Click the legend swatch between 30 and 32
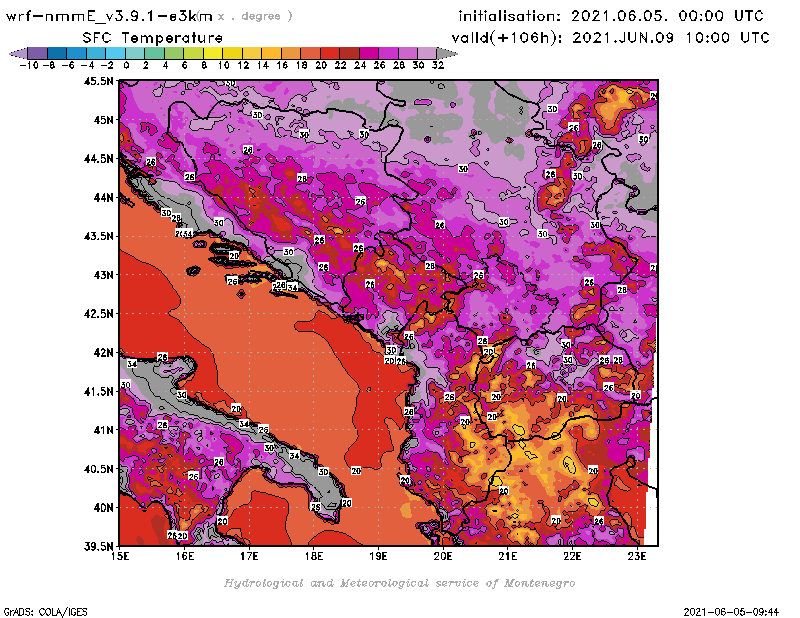Image resolution: width=800 pixels, height=618 pixels. (427, 53)
